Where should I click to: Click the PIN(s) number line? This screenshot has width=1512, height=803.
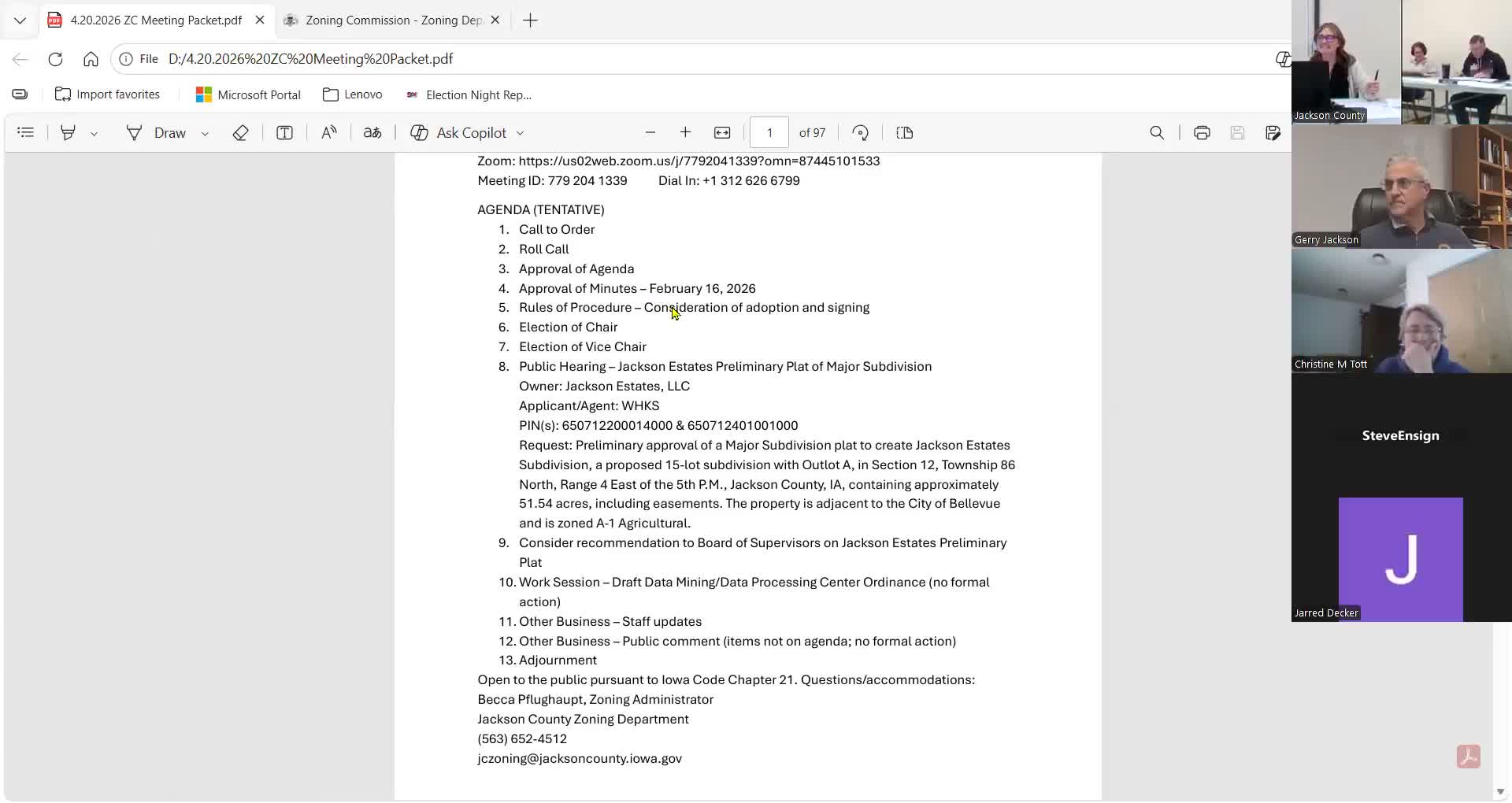click(658, 426)
